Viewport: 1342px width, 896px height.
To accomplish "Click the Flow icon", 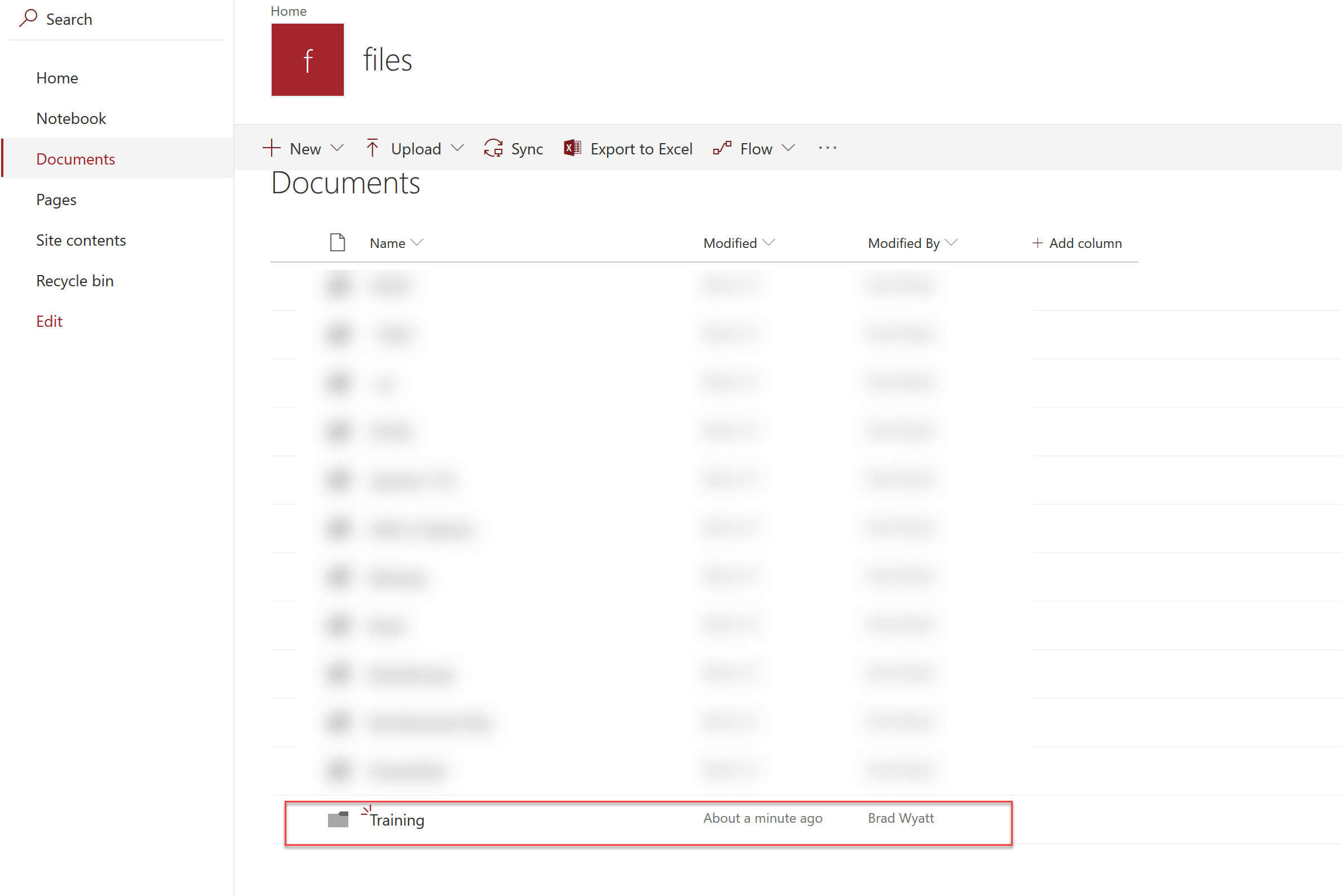I will pyautogui.click(x=722, y=148).
